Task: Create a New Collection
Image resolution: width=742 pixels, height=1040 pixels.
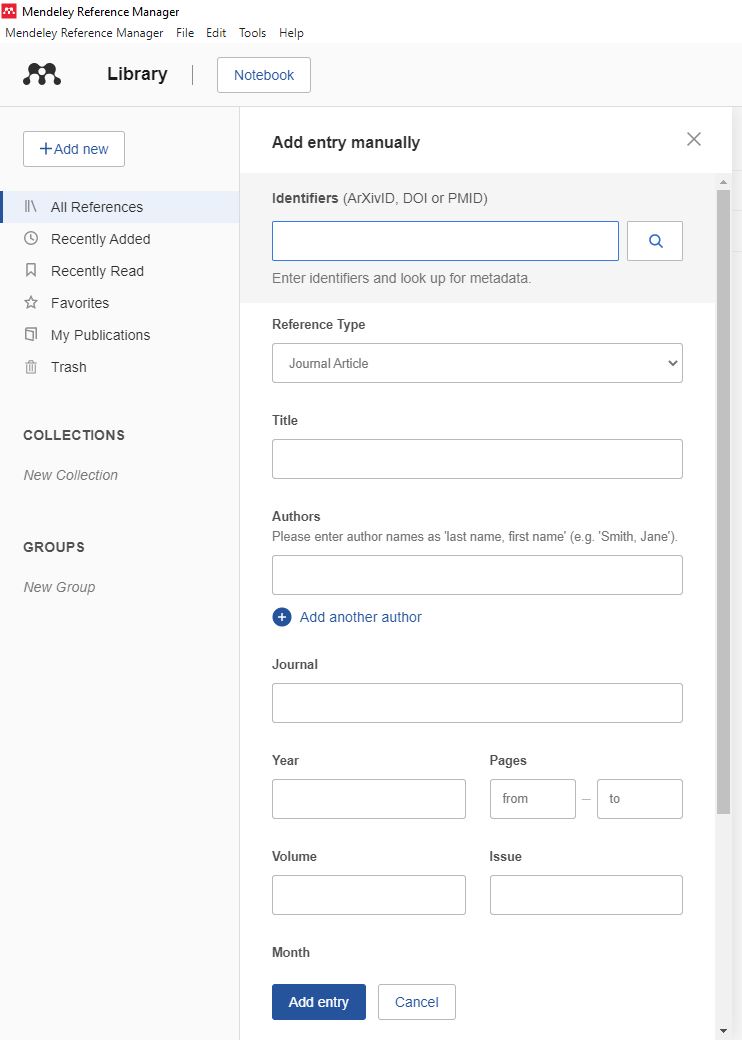Action: (x=70, y=475)
